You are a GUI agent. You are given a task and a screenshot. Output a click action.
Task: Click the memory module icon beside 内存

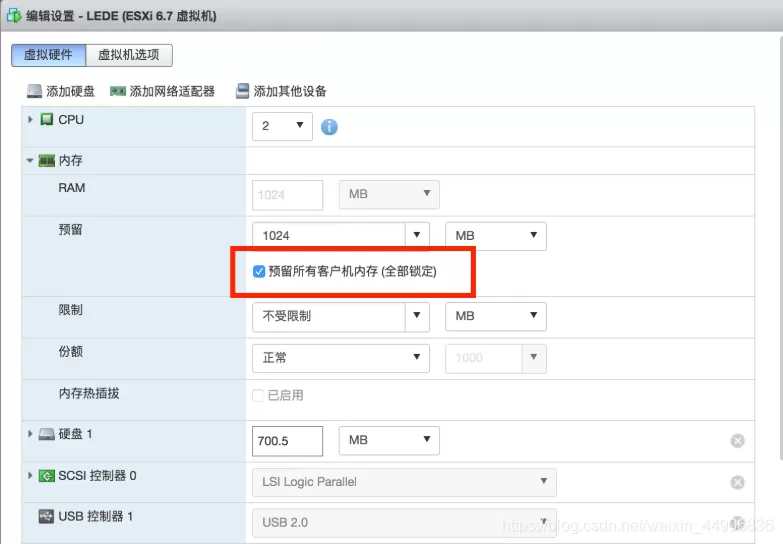(46, 161)
